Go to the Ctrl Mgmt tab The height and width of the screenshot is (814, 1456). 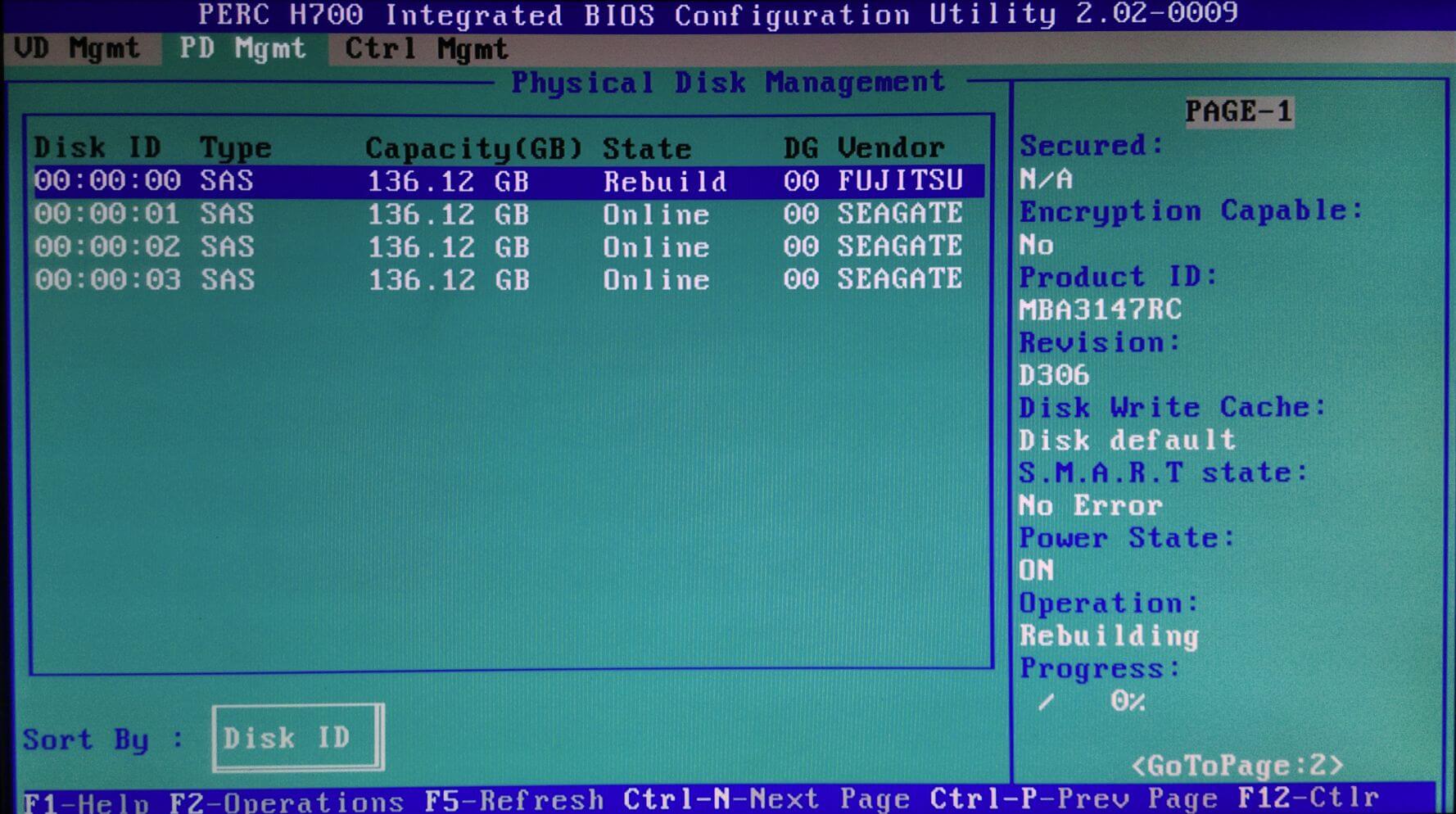pos(426,49)
